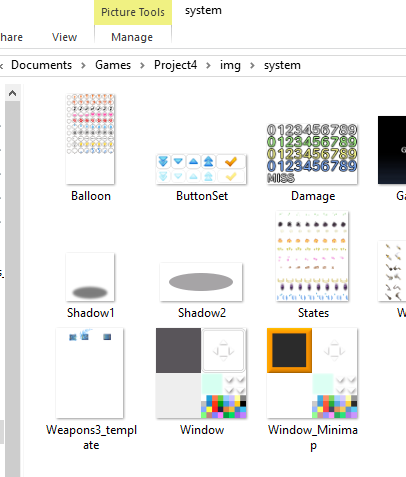The image size is (406, 477).
Task: Click the navigation pane scroll up arrow
Action: pos(13,93)
